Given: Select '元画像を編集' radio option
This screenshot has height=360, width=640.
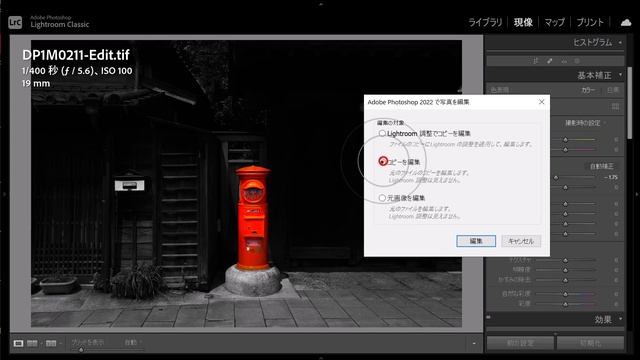Looking at the screenshot, I should pyautogui.click(x=382, y=198).
